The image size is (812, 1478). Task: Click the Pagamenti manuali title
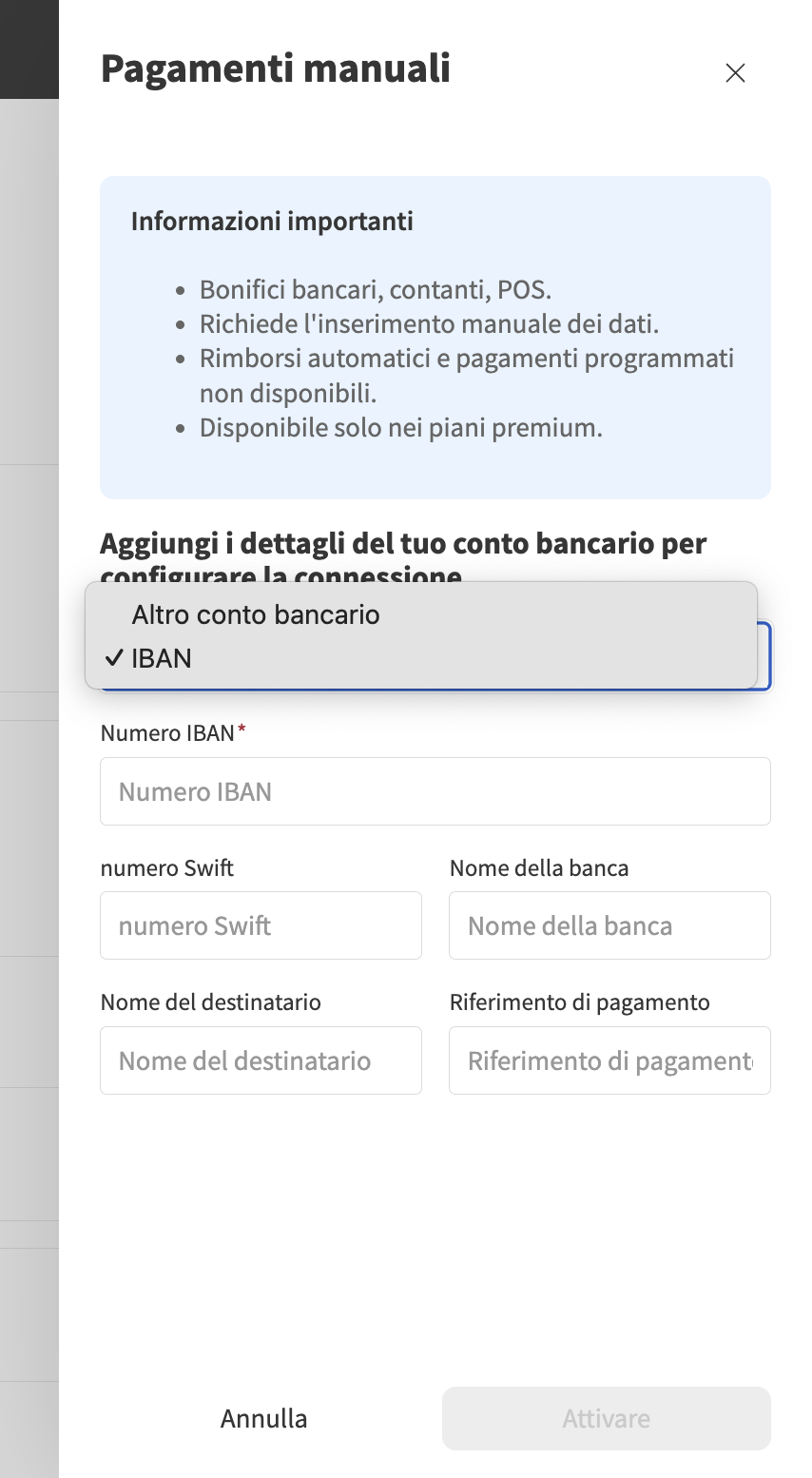pos(275,68)
